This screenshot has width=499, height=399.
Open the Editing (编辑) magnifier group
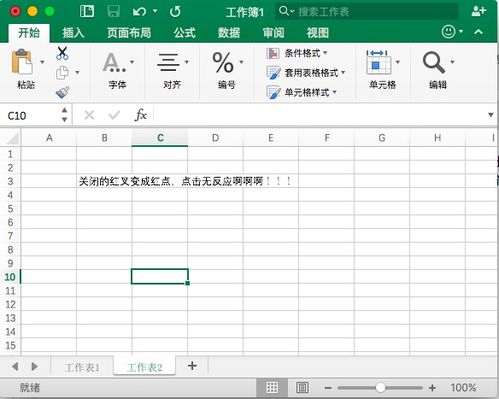pyautogui.click(x=434, y=62)
